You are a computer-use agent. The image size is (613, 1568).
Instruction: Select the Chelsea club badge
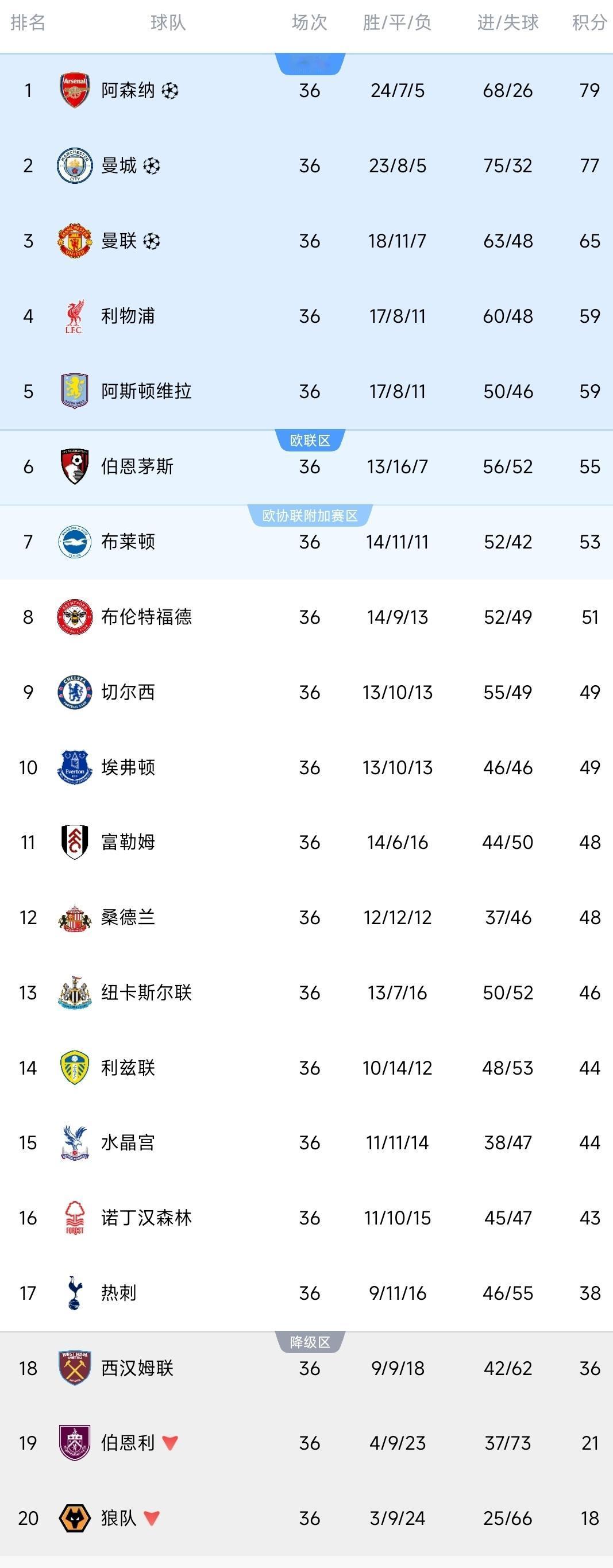[x=74, y=692]
